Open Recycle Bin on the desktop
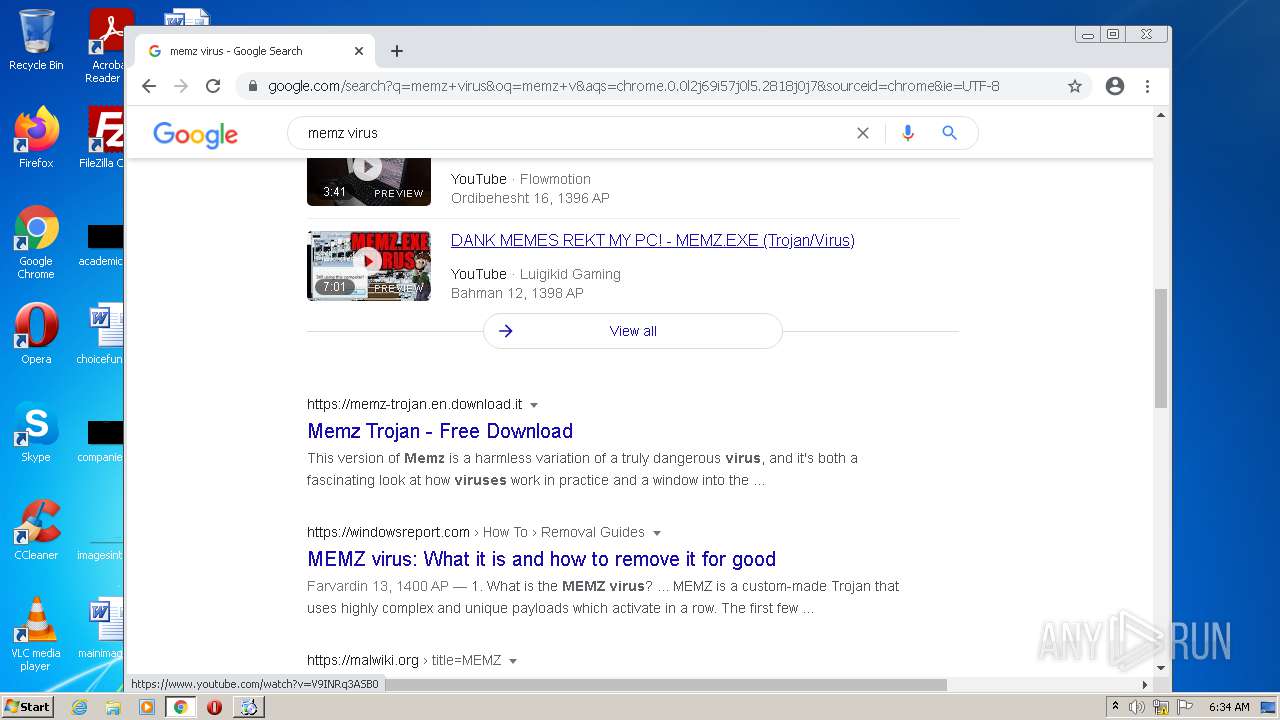The height and width of the screenshot is (720, 1280). 36,40
